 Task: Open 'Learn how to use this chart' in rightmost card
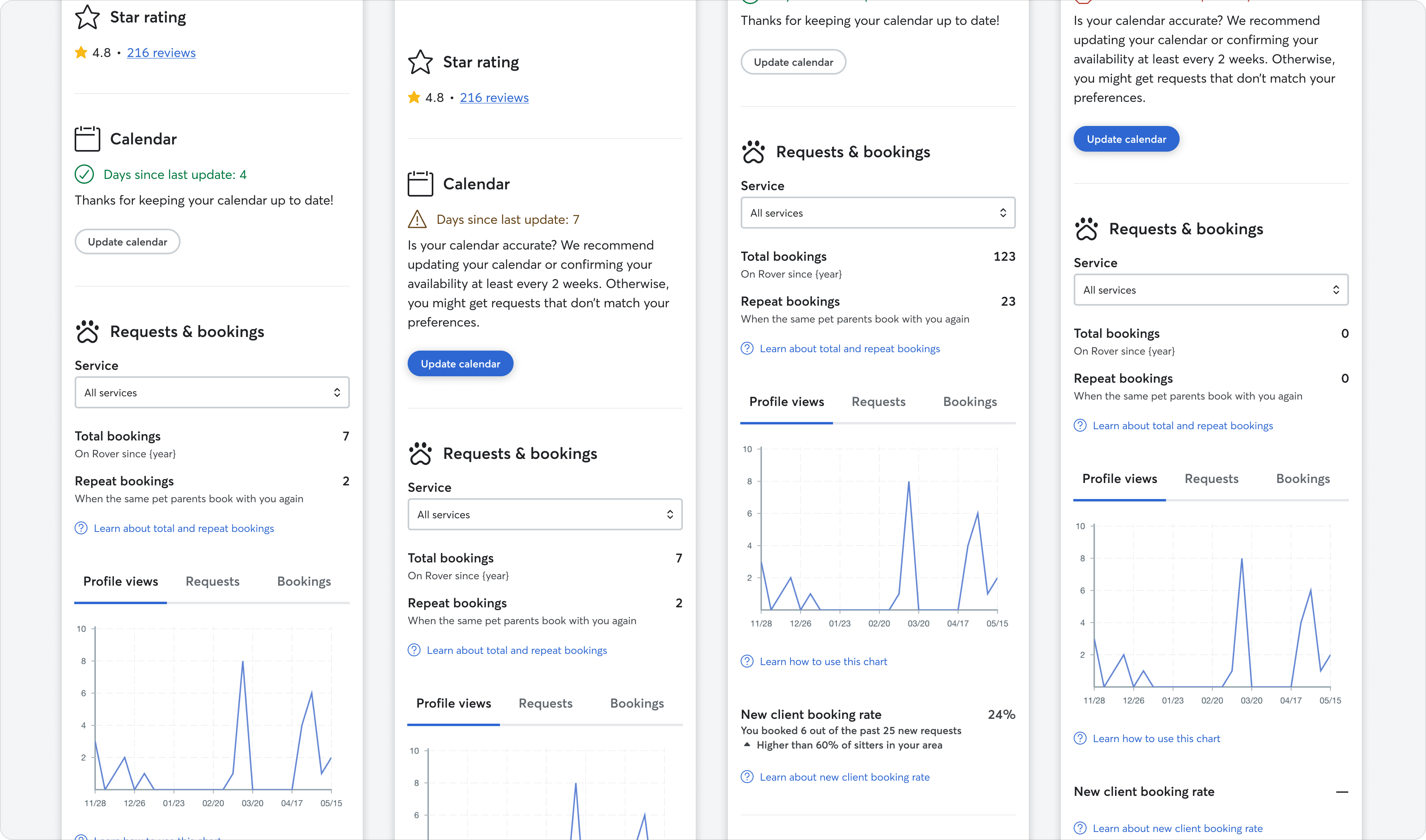point(1156,738)
